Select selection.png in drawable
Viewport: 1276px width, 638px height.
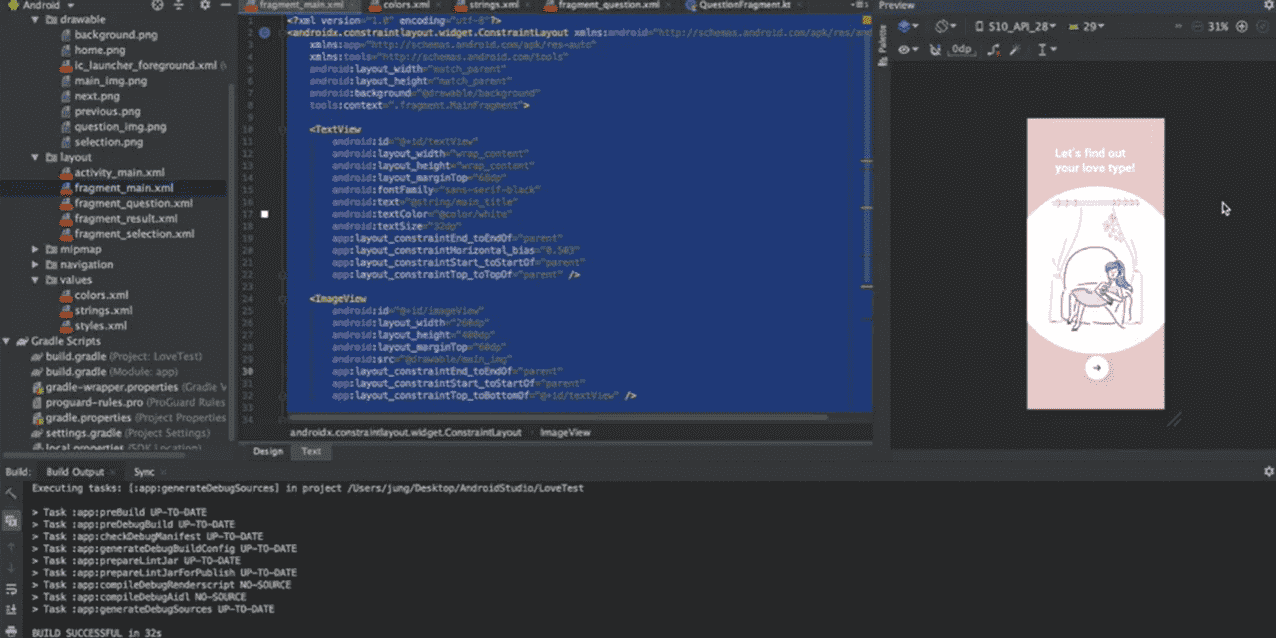click(x=101, y=142)
